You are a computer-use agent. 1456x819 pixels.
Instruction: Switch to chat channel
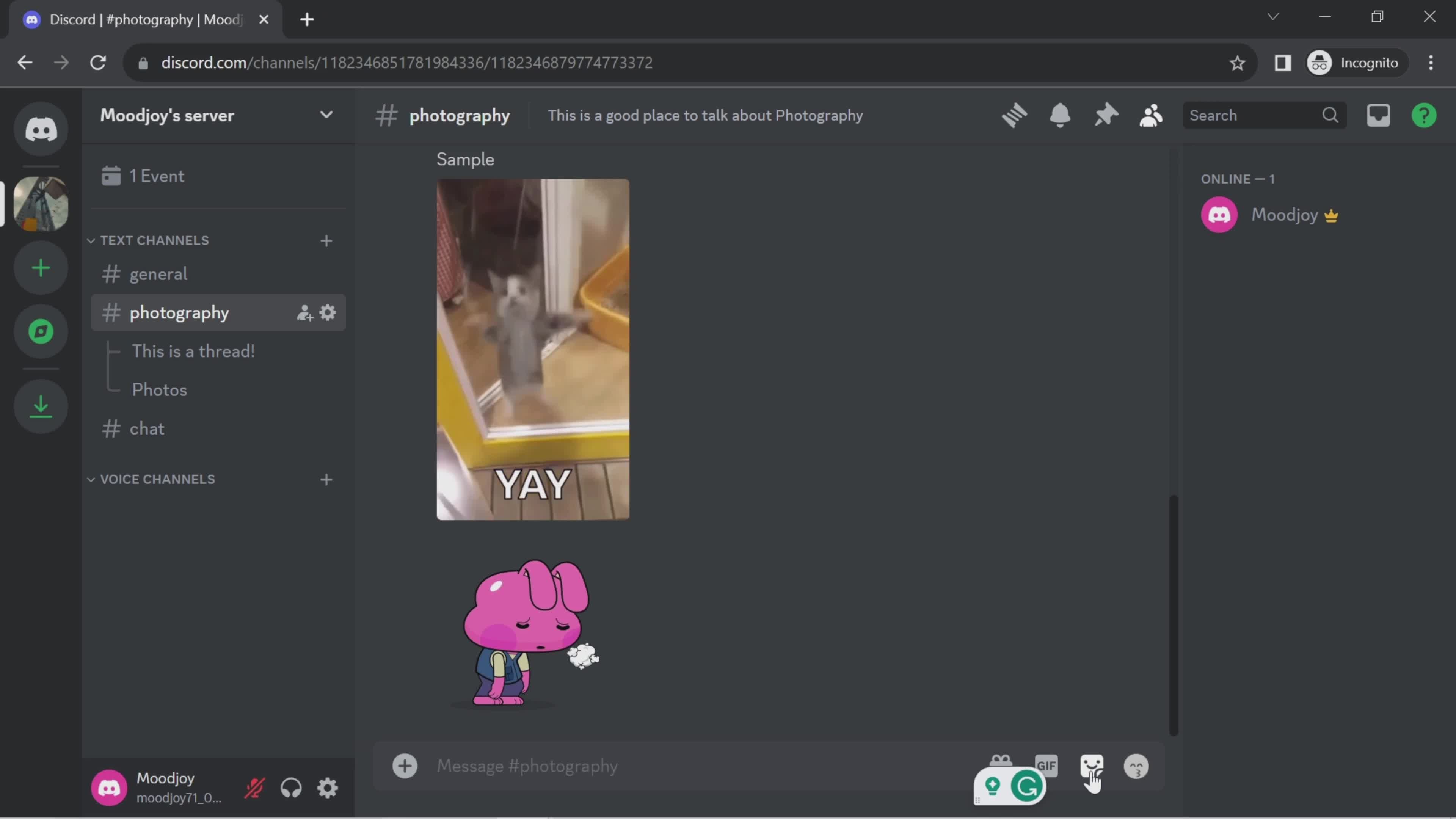click(218, 429)
